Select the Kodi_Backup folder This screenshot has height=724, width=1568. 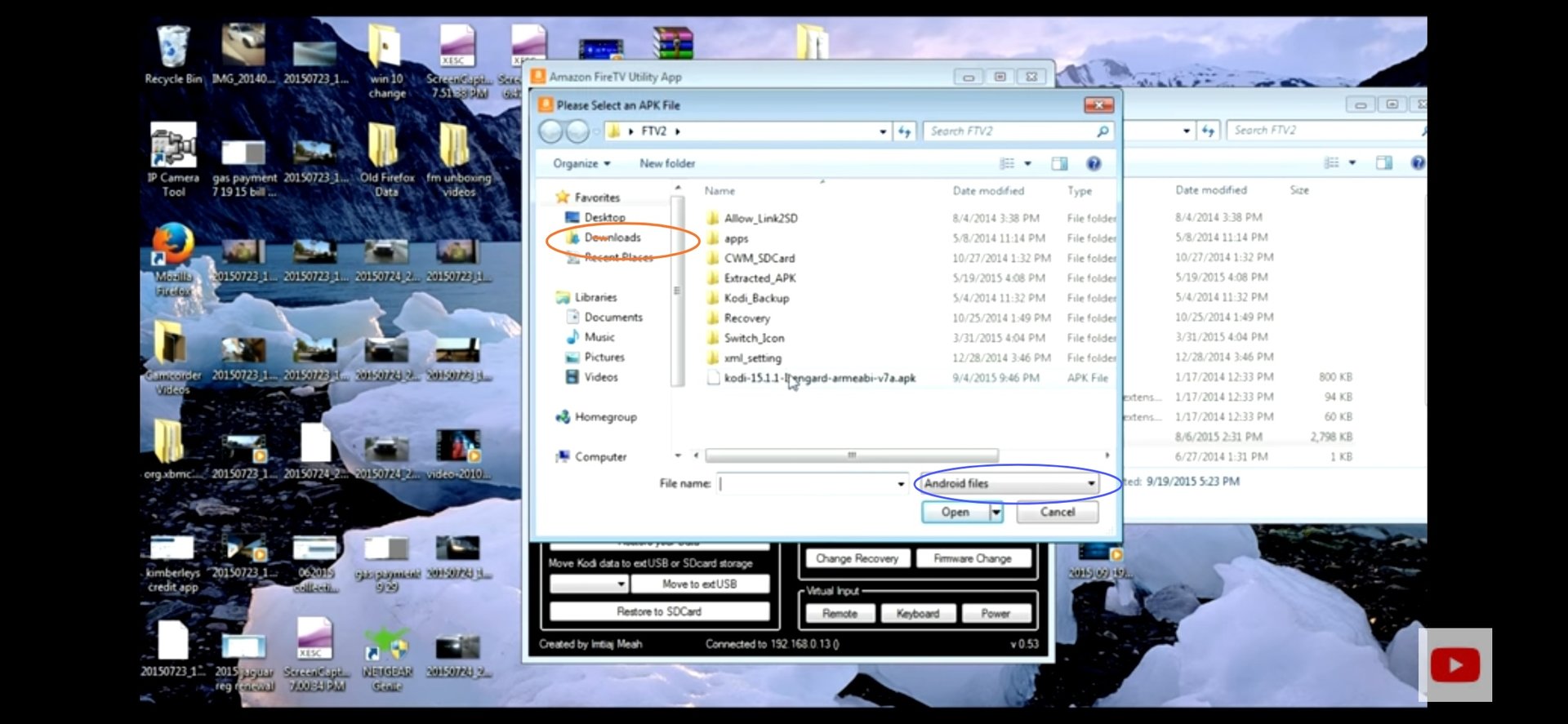[756, 298]
